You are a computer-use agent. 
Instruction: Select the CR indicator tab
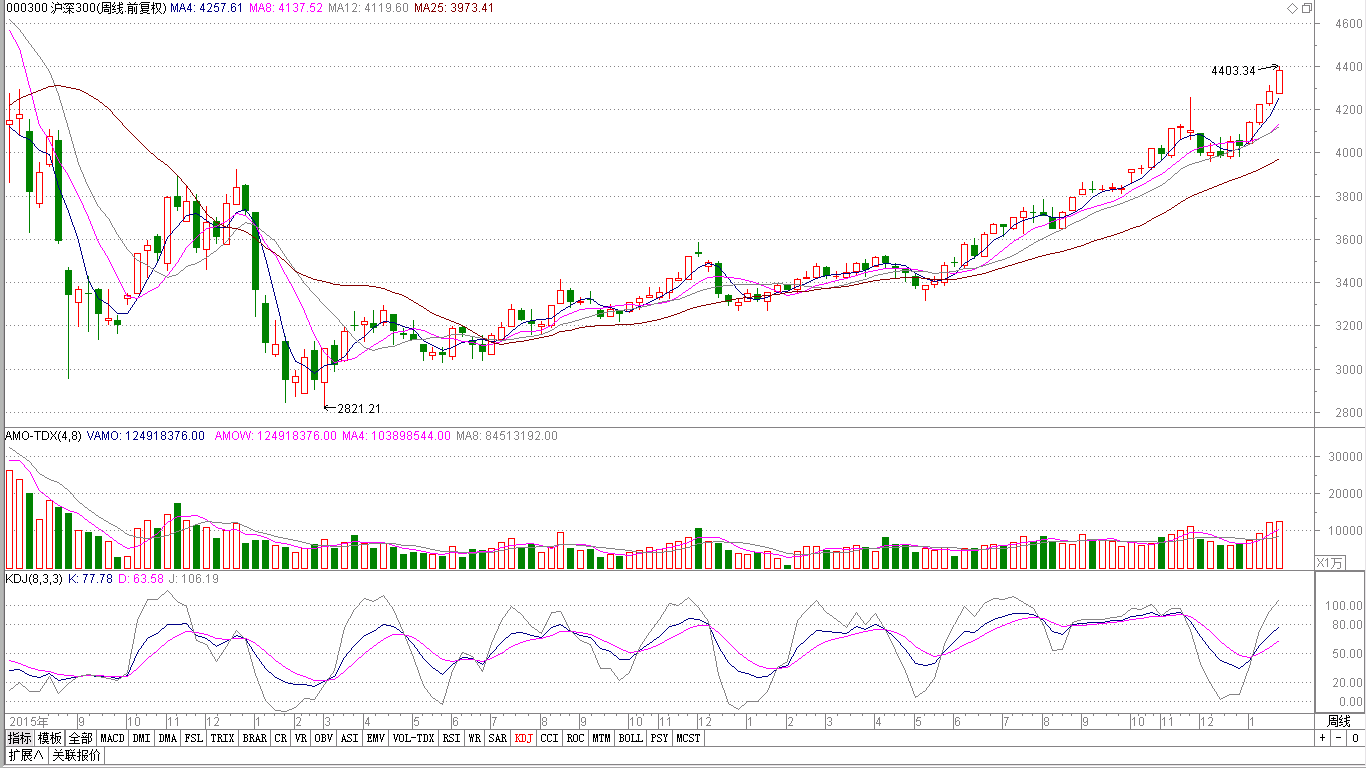coord(281,738)
